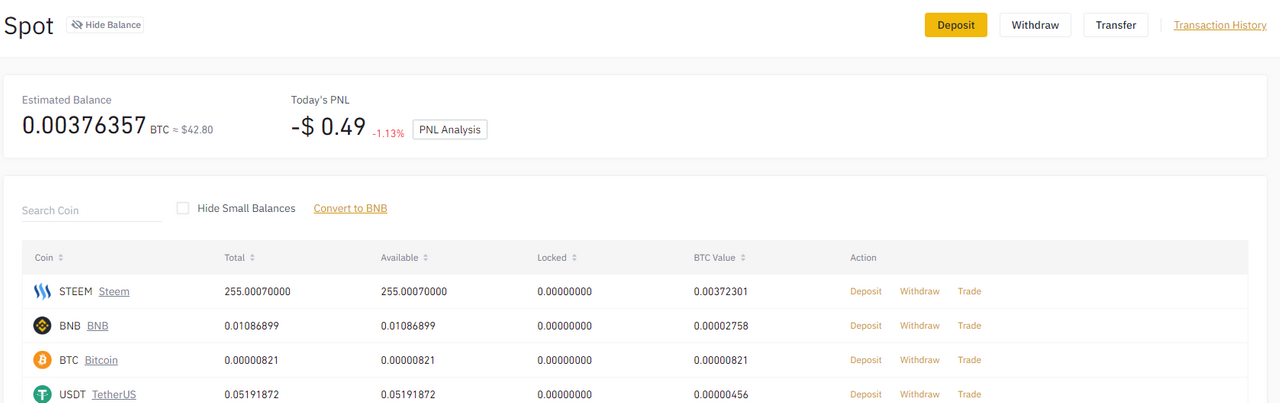
Task: Click the Estimated Balance label
Action: pos(67,100)
